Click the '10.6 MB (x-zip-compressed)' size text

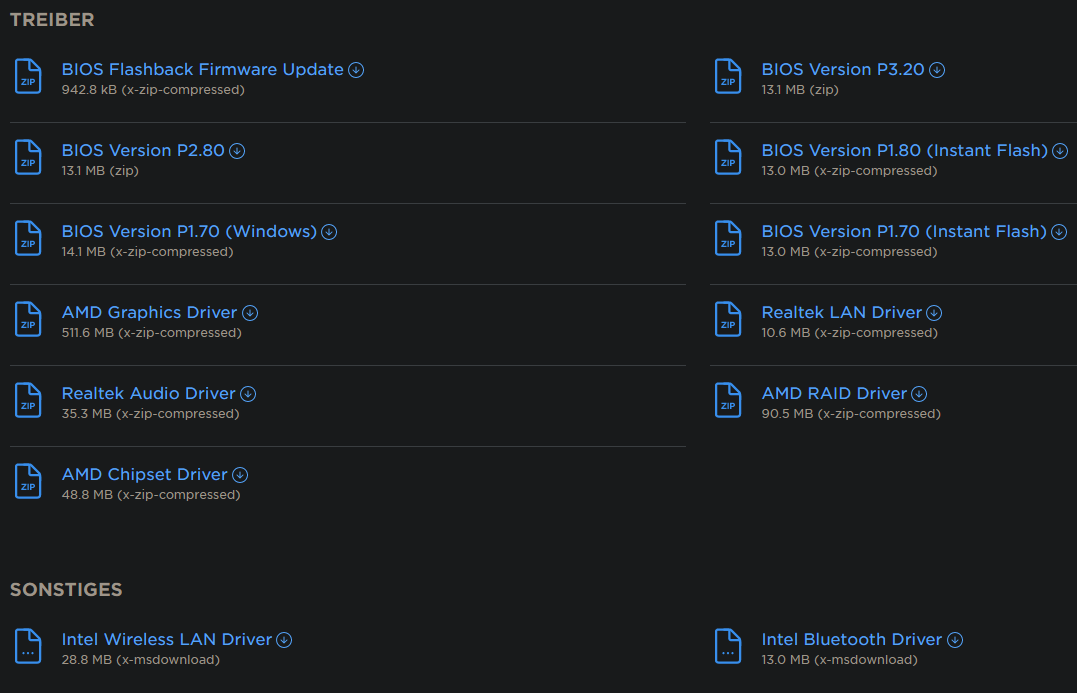click(850, 333)
